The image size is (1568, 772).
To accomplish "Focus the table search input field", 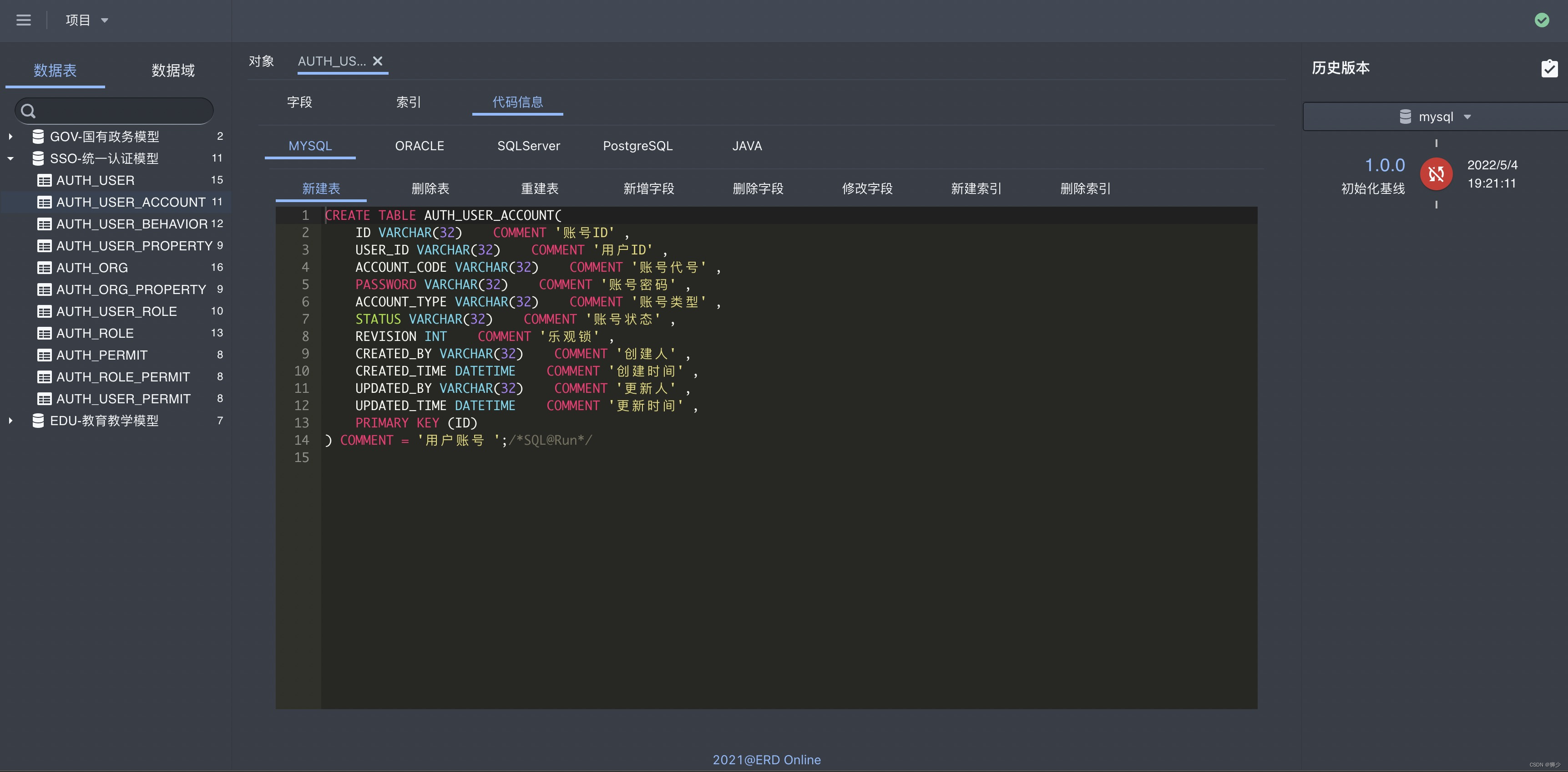I will click(122, 111).
